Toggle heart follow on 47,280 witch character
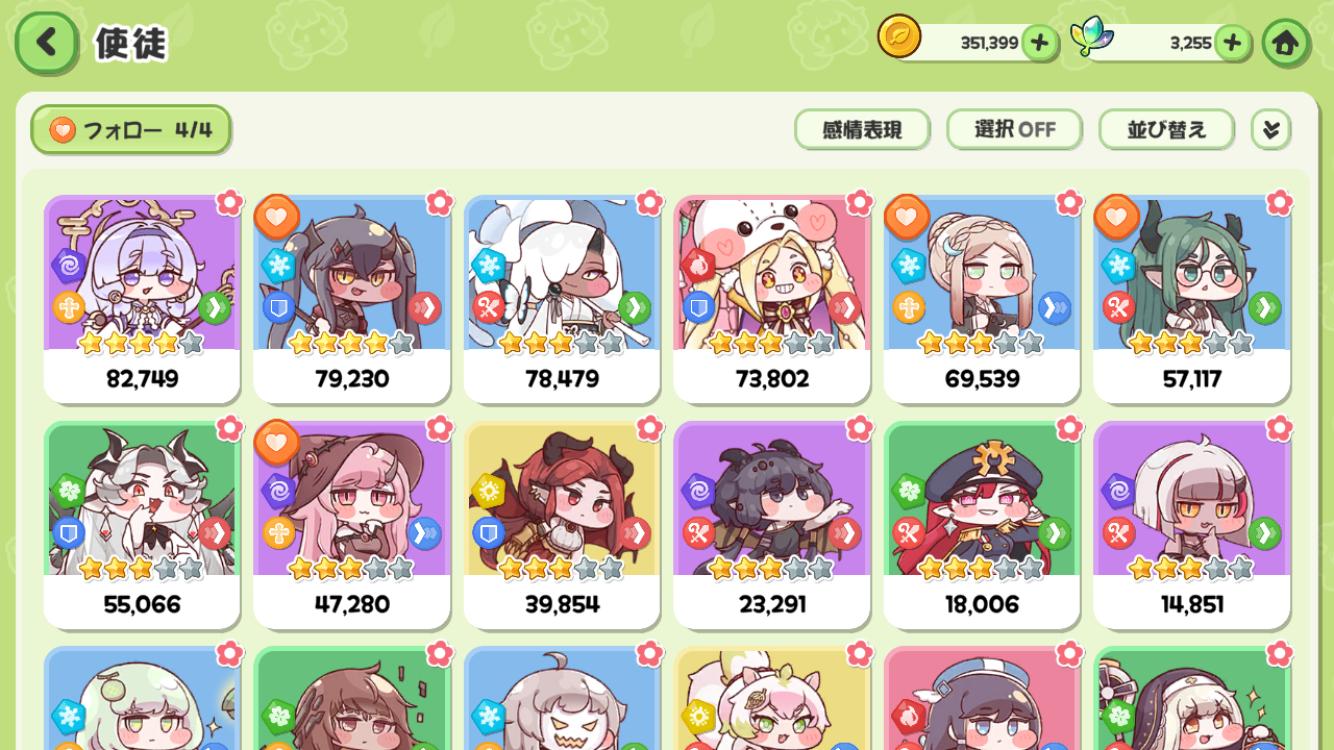This screenshot has height=750, width=1334. [x=277, y=443]
